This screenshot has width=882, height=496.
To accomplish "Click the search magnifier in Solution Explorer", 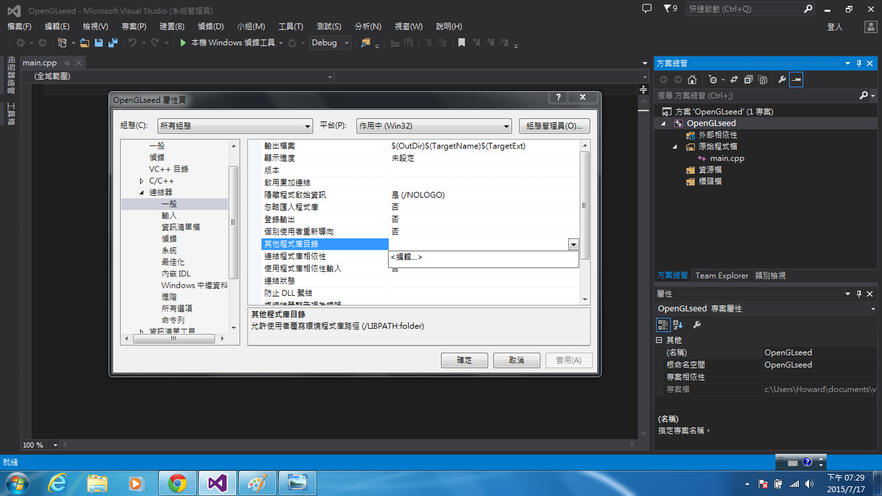I will click(x=864, y=96).
